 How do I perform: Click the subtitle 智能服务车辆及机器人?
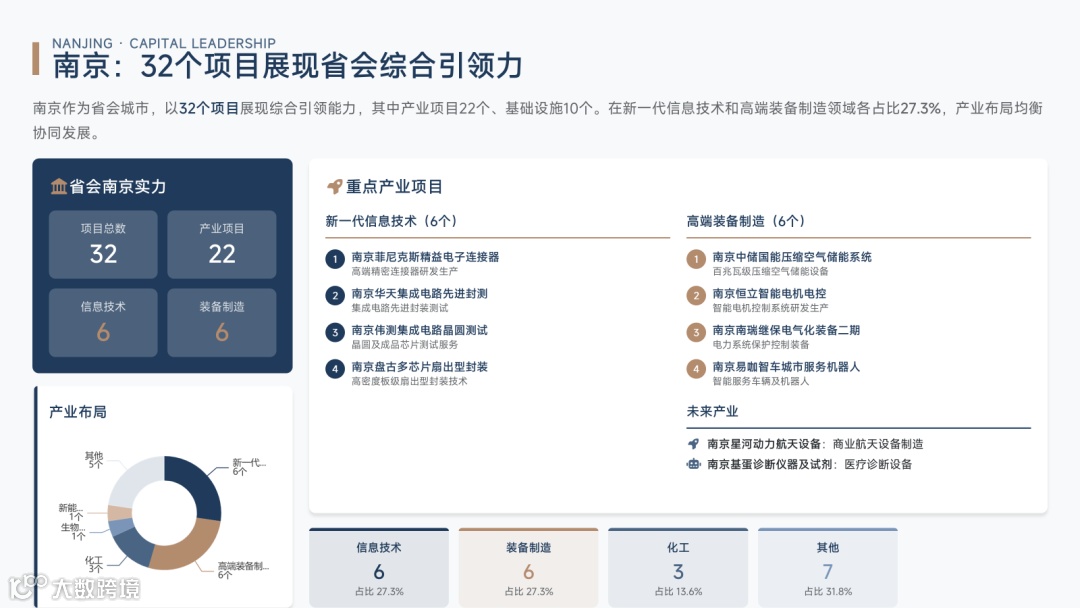pos(760,381)
